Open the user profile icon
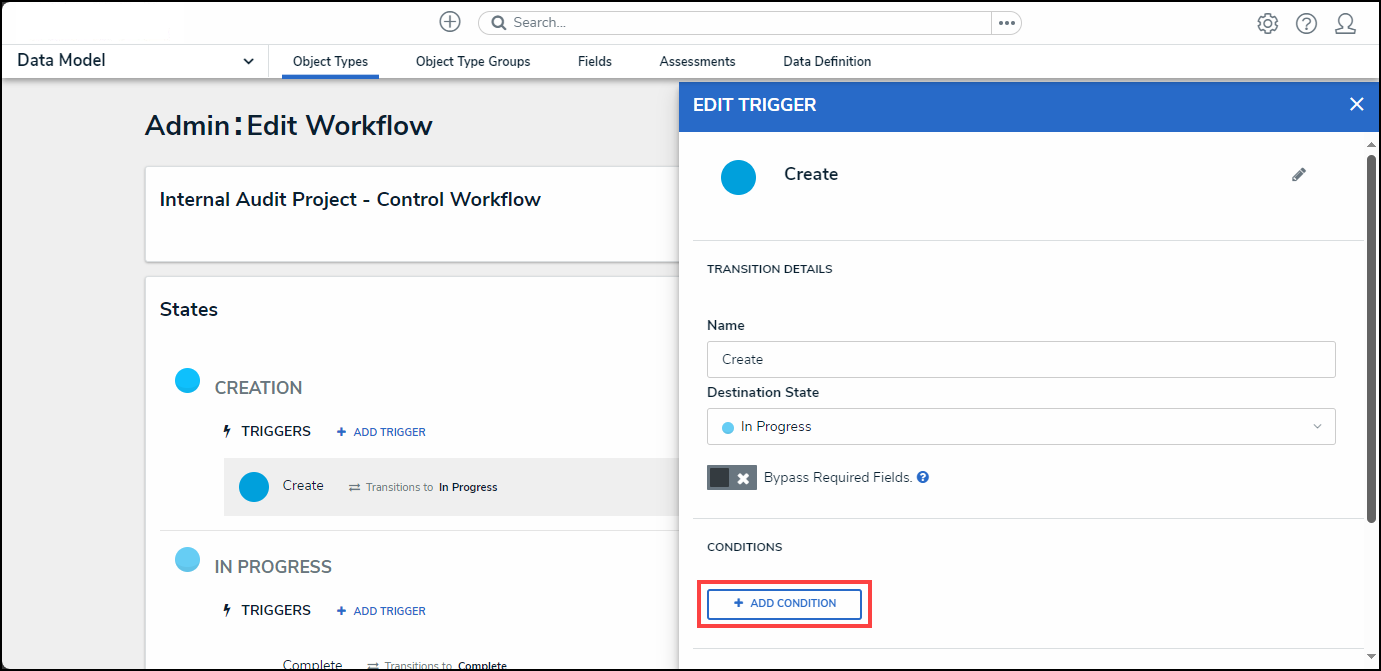The width and height of the screenshot is (1381, 671). (x=1345, y=23)
